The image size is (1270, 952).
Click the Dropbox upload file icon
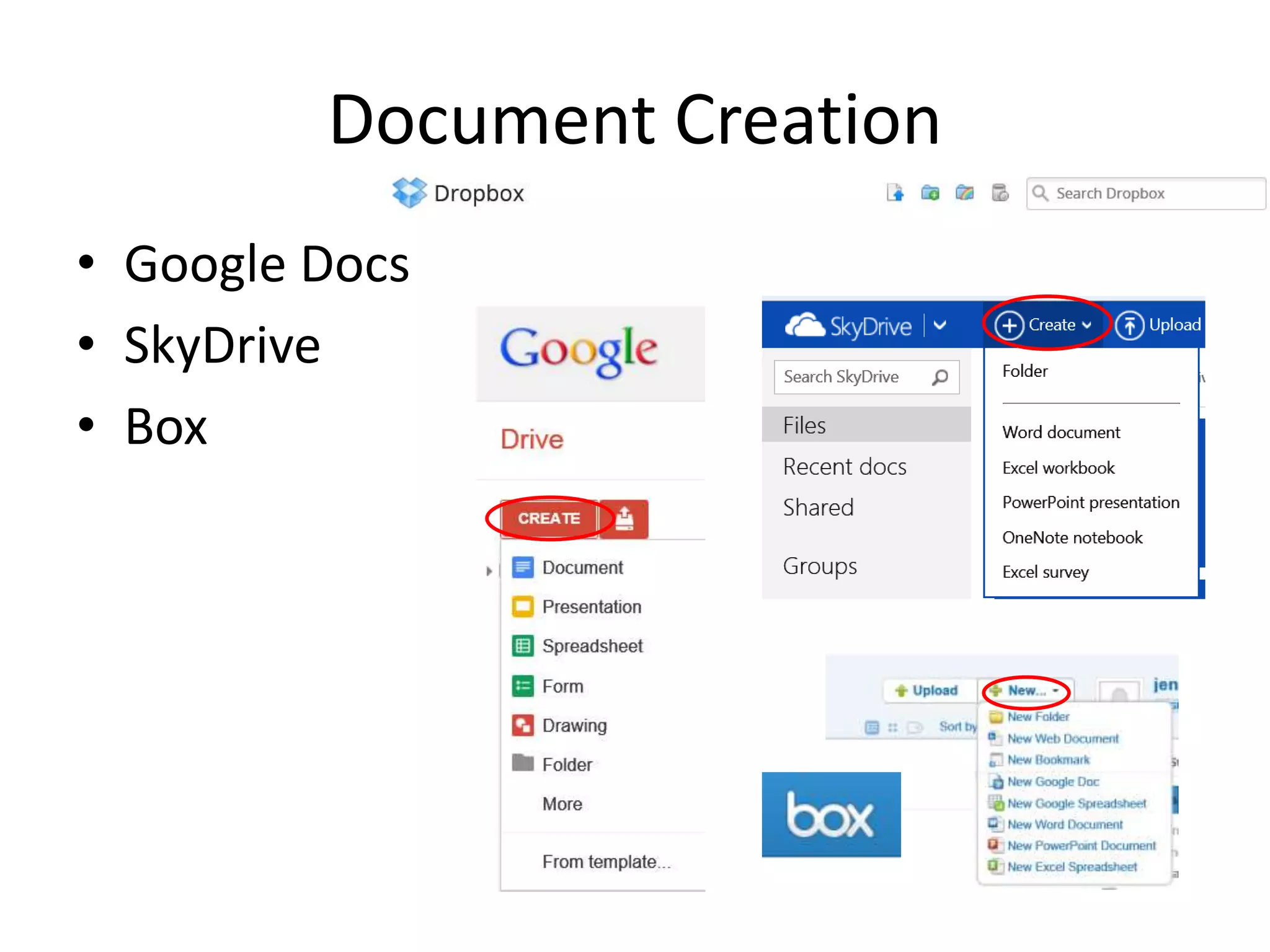895,193
